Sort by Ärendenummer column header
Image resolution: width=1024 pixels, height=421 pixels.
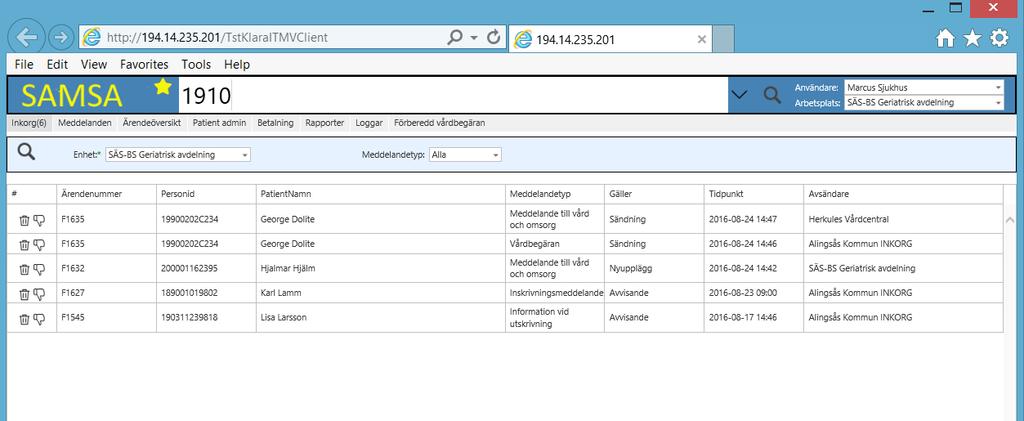click(106, 195)
